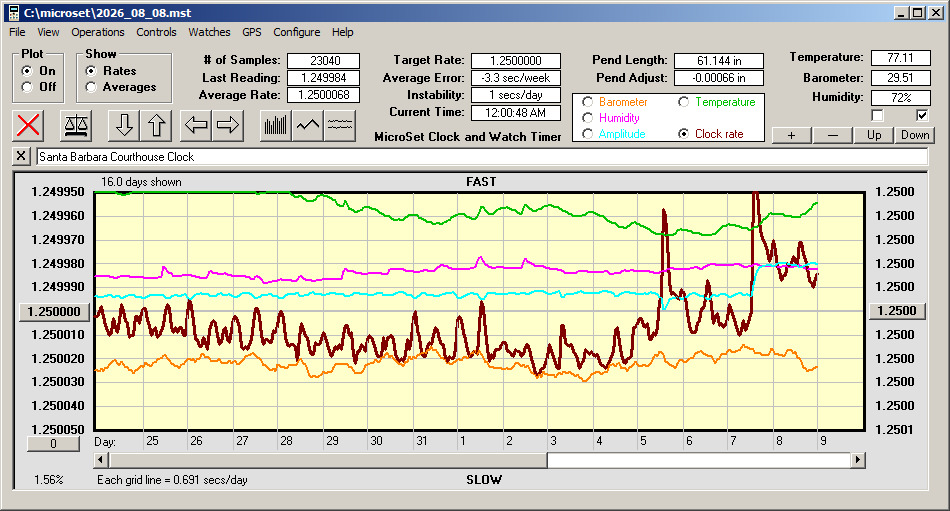Select Clock rate trace radio button

(x=683, y=134)
